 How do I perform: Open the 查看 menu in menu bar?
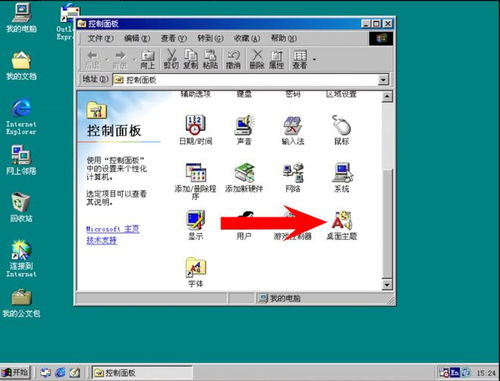coord(174,38)
